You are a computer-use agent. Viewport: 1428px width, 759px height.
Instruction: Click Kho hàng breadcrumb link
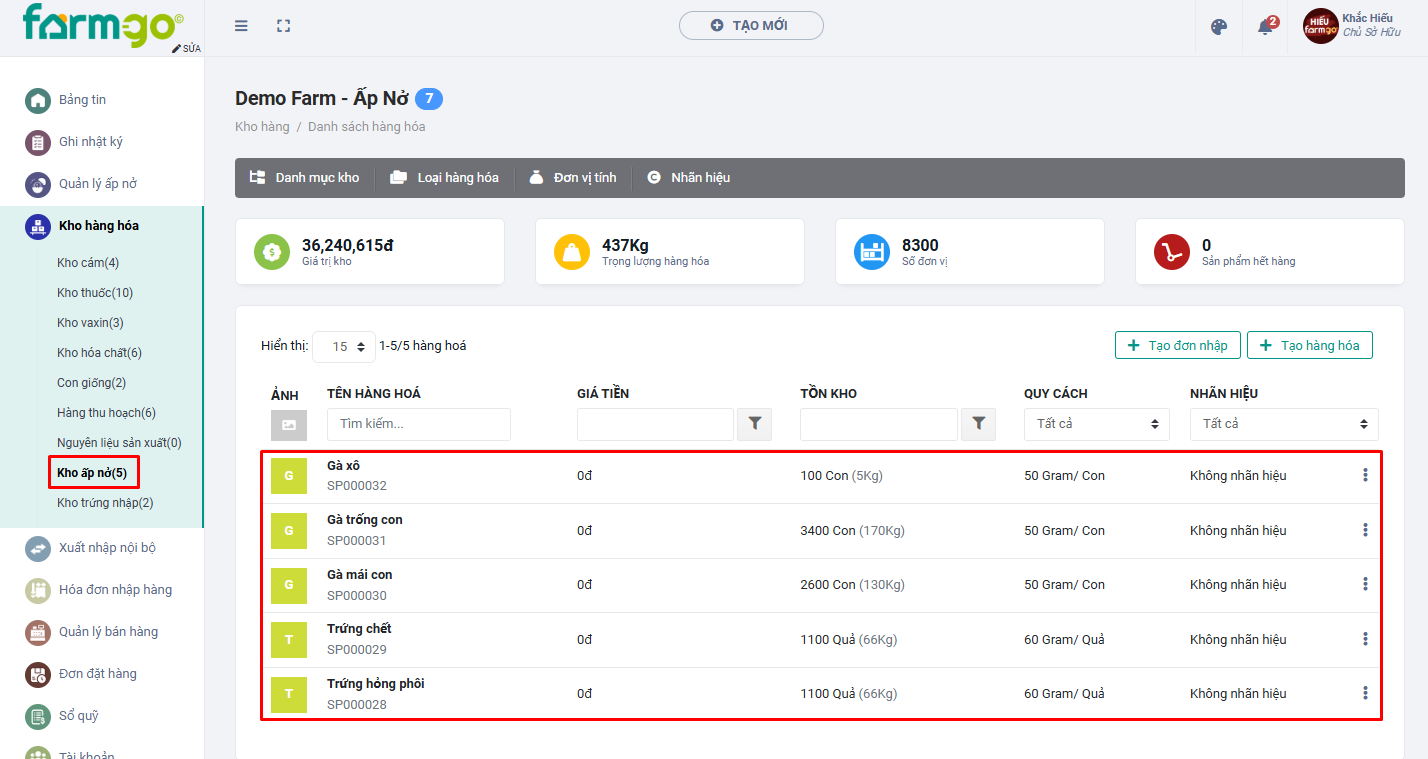(262, 127)
